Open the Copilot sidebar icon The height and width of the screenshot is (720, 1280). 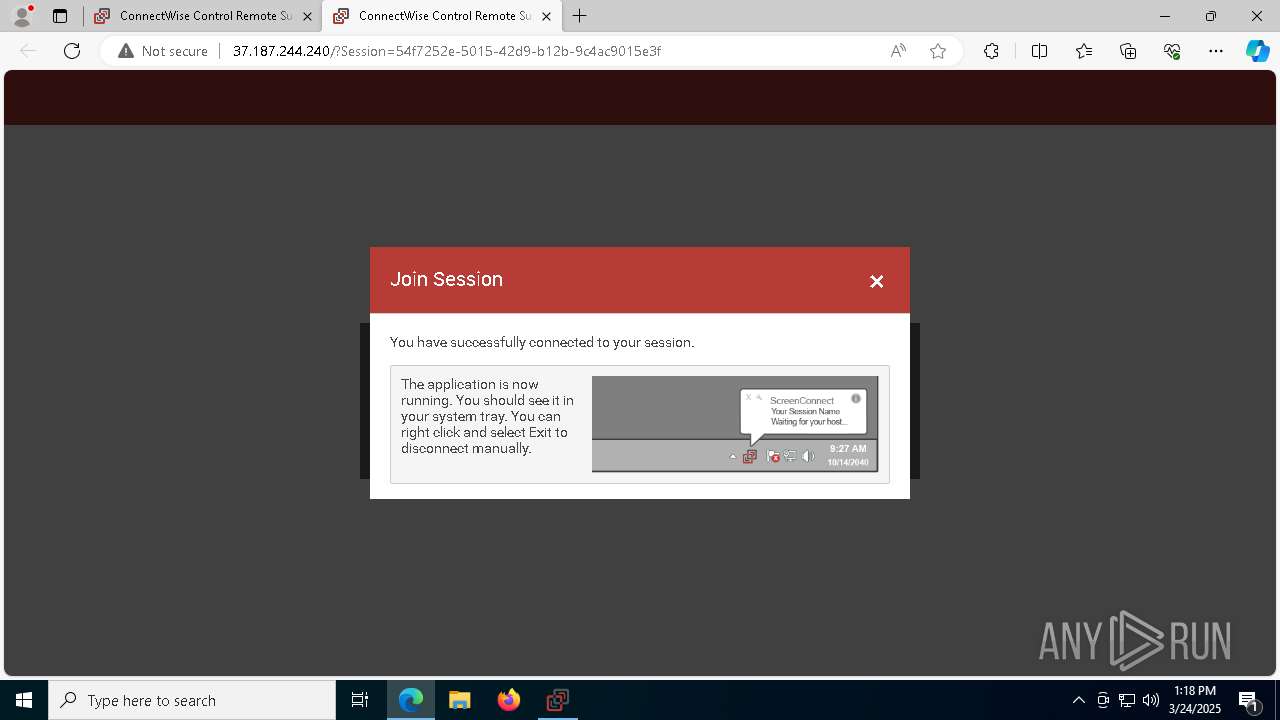(x=1257, y=51)
